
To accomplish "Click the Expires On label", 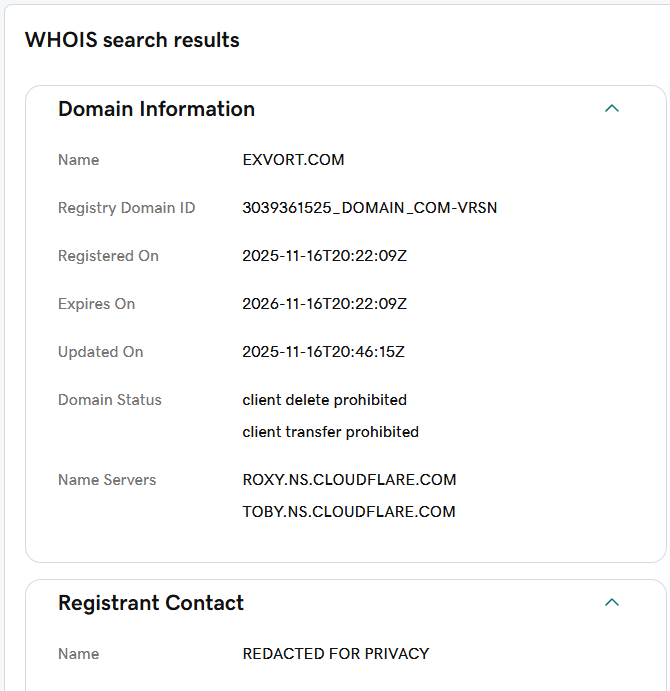I will coord(96,304).
